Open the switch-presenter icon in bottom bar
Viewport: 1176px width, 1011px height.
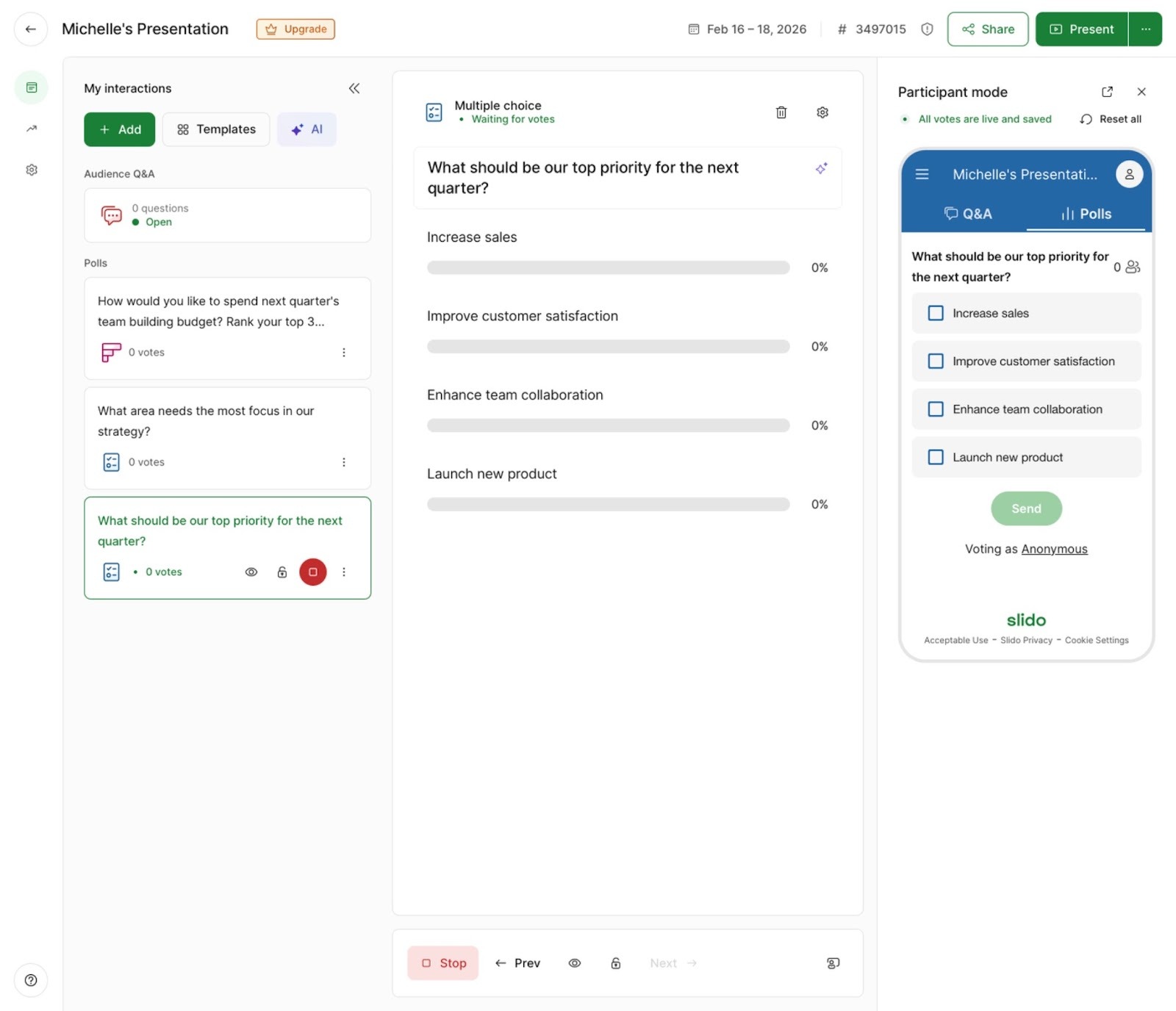click(831, 963)
